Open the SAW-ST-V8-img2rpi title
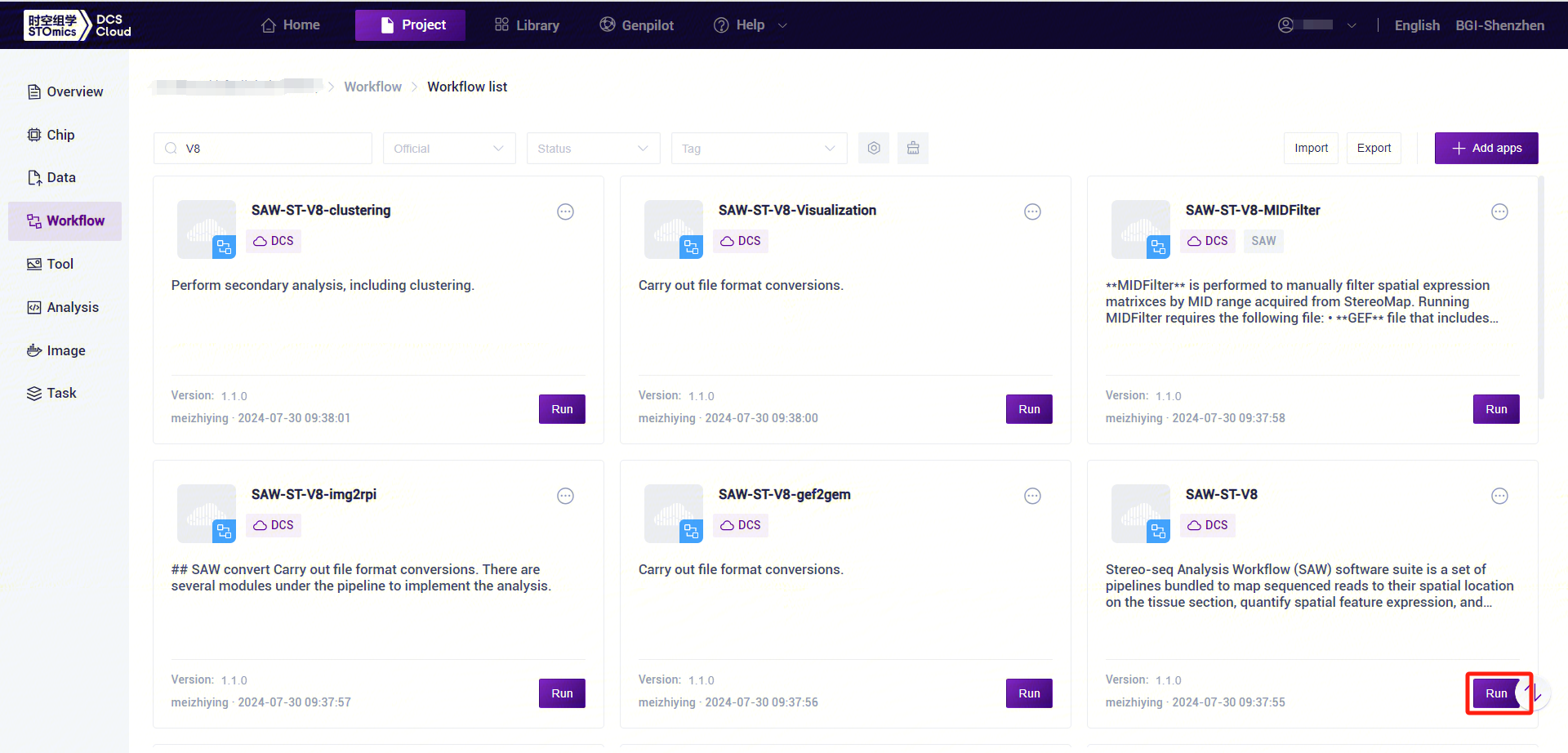Screen dimensions: 1568x753 314,494
